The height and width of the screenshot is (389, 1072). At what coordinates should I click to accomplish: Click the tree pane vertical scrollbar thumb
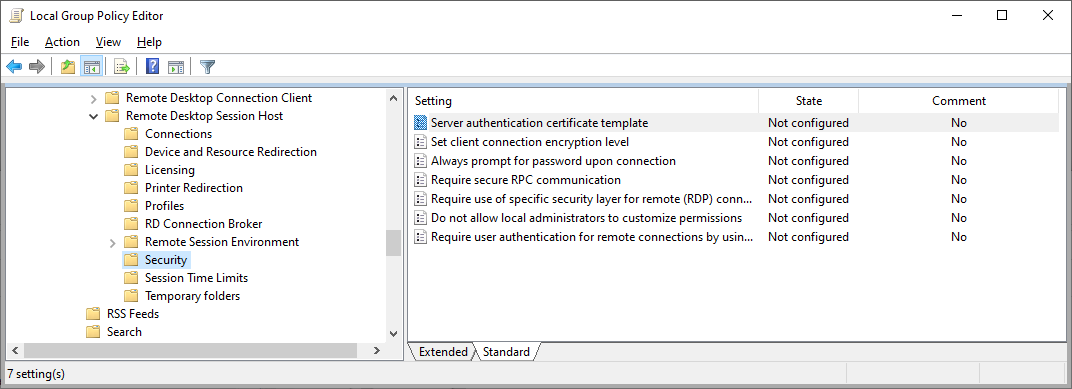click(393, 243)
